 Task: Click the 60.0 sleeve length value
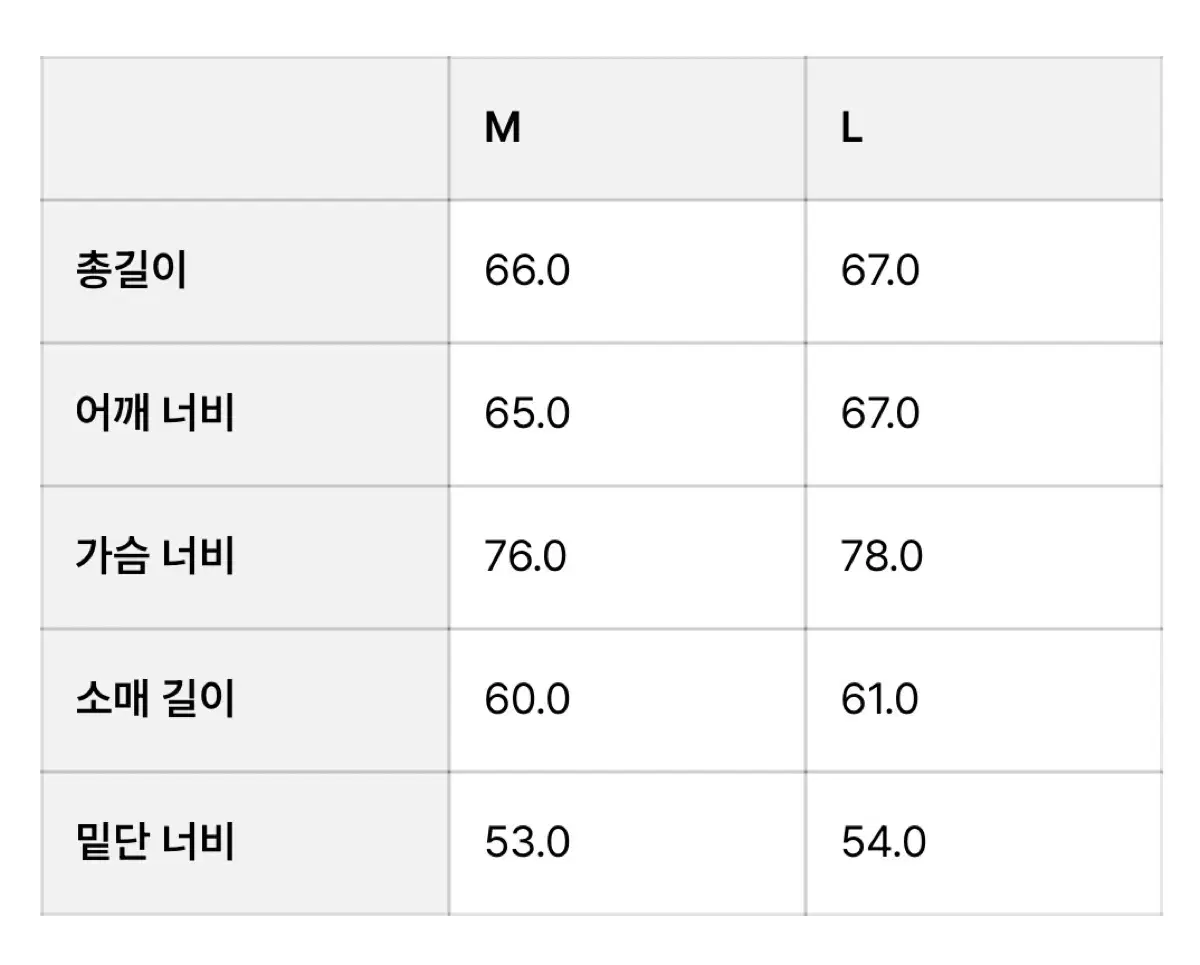point(527,700)
